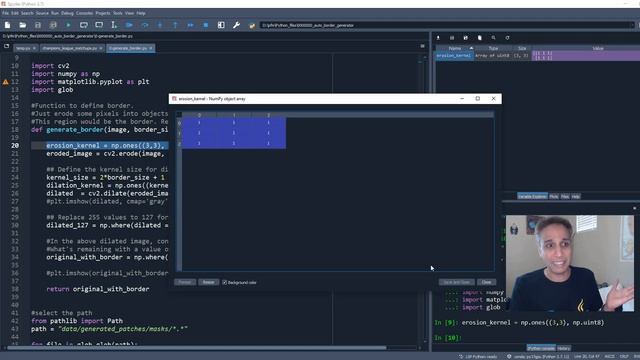Open Preferences with the wrench icon
Image resolution: width=640 pixels, height=360 pixels.
pos(236,25)
